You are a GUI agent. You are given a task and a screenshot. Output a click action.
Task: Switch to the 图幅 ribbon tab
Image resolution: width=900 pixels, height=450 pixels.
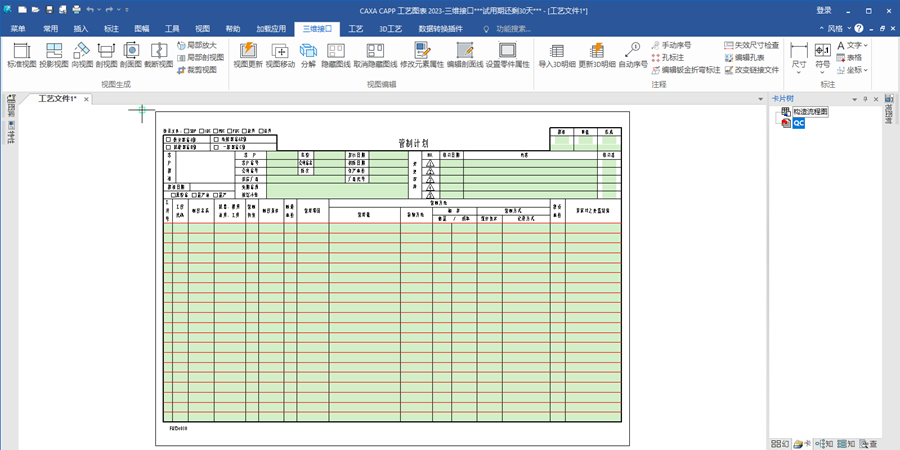[x=142, y=29]
